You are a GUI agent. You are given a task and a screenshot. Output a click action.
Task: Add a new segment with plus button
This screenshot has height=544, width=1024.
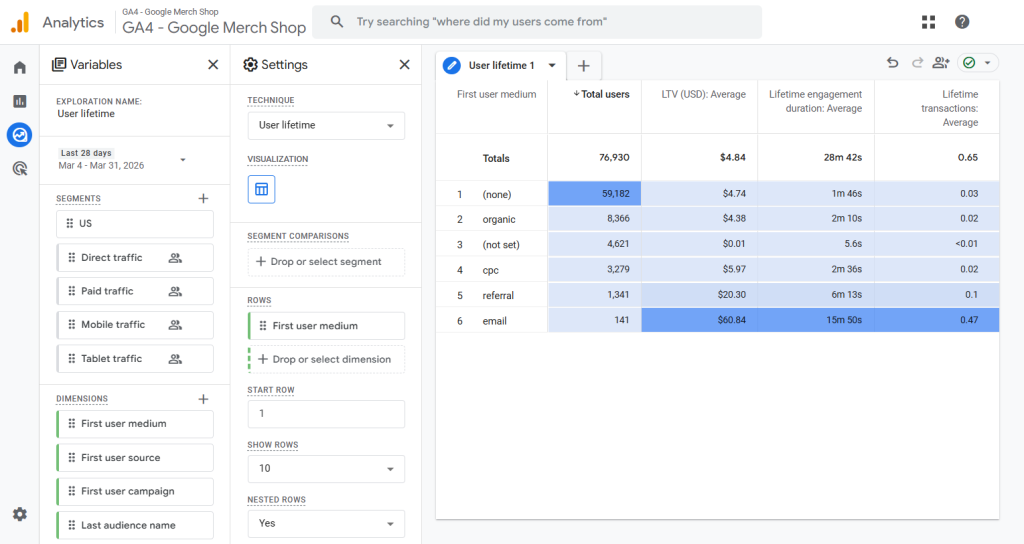coord(204,199)
